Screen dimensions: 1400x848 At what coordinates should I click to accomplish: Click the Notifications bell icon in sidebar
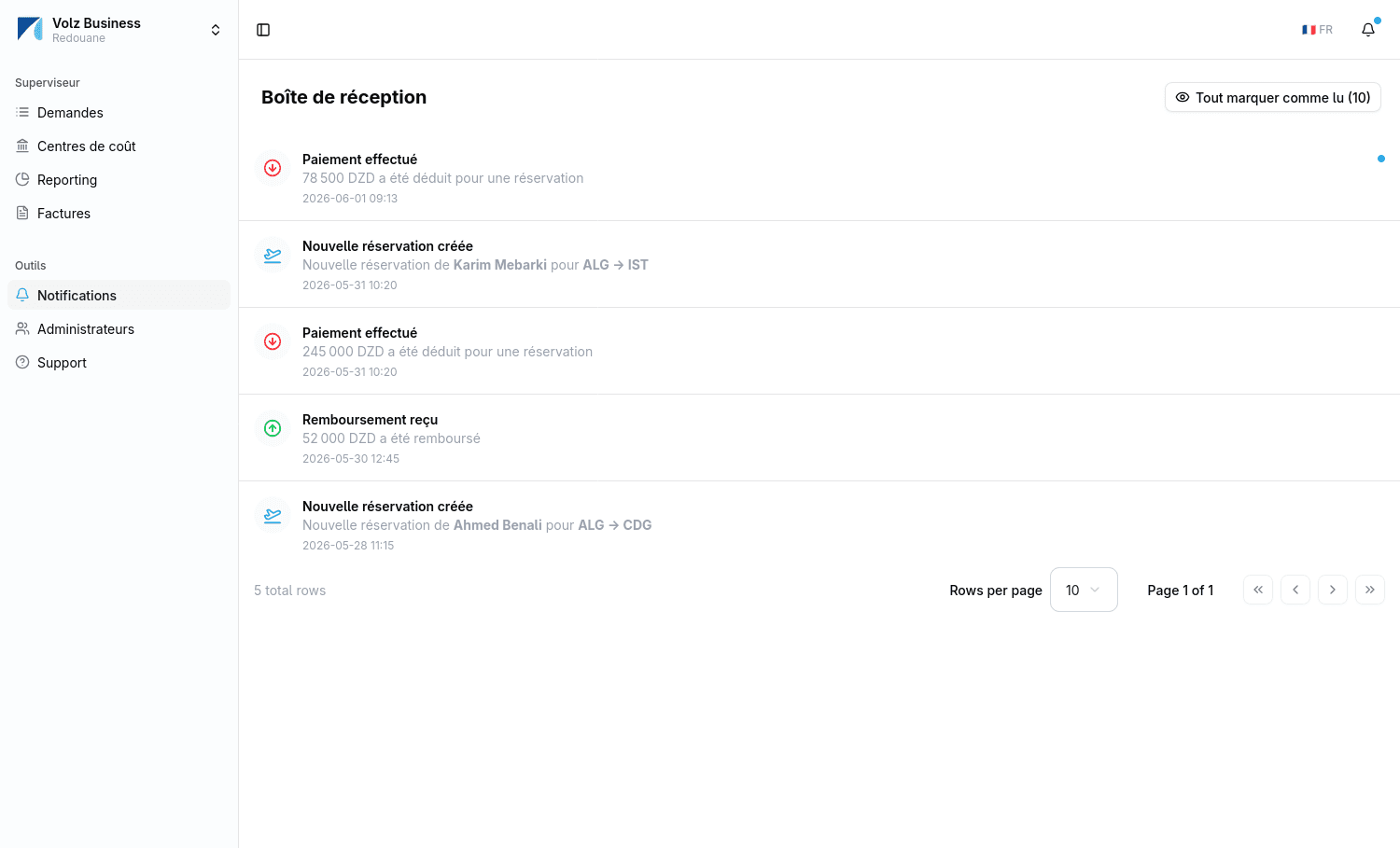pos(22,295)
